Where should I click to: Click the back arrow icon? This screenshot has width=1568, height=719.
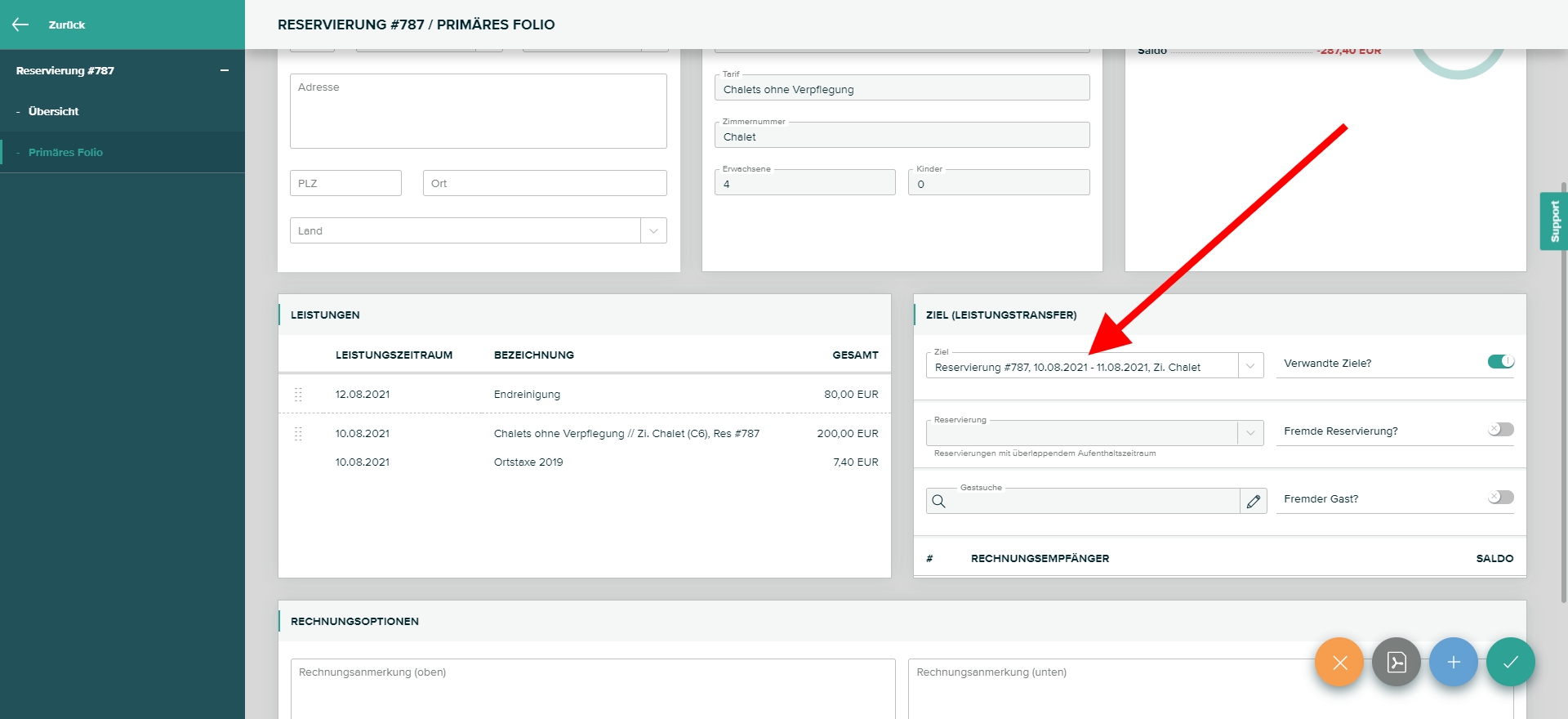[20, 25]
